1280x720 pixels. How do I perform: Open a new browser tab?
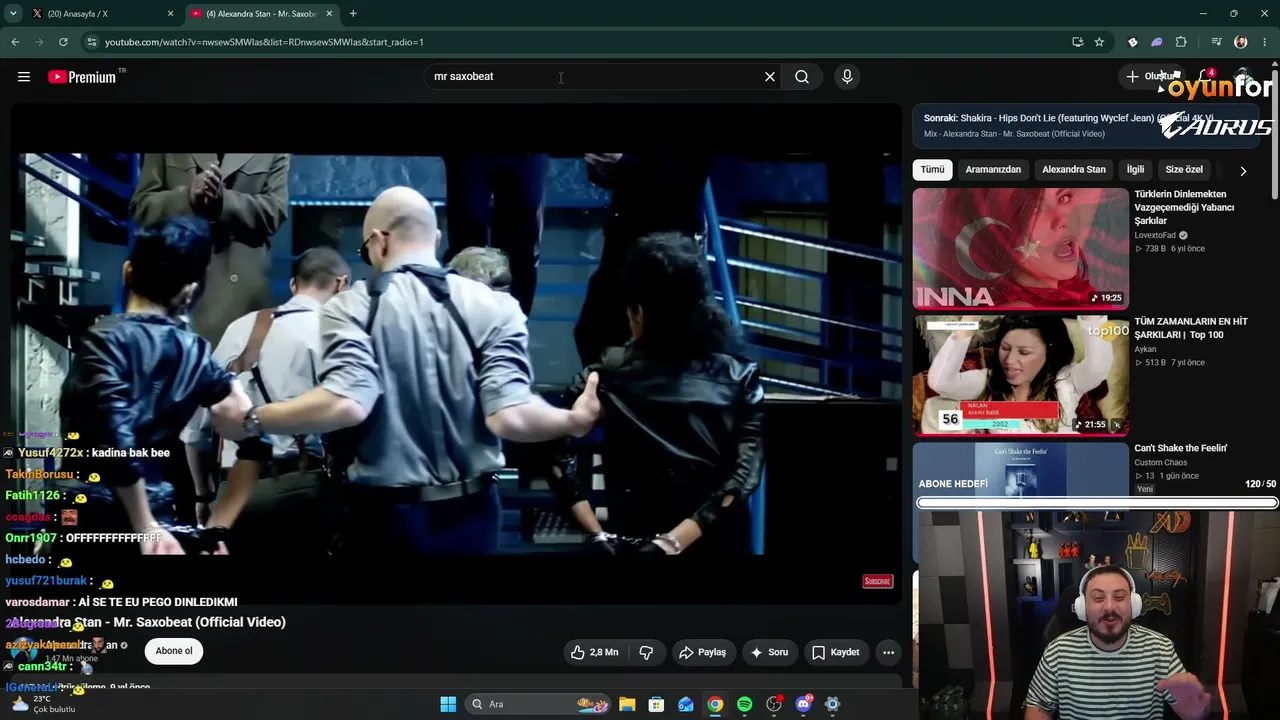pyautogui.click(x=353, y=14)
